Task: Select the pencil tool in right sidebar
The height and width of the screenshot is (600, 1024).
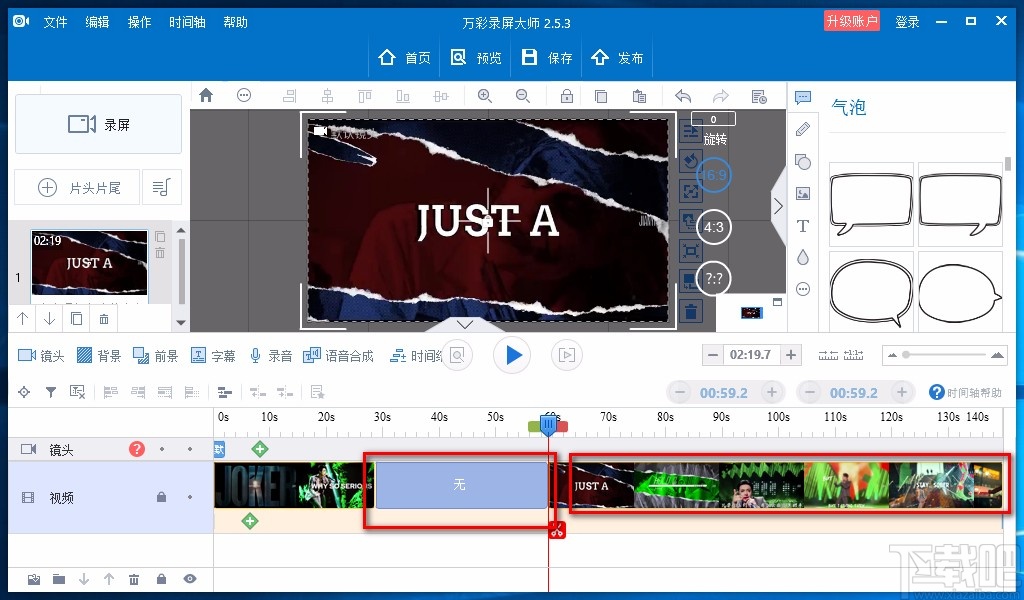Action: [803, 129]
